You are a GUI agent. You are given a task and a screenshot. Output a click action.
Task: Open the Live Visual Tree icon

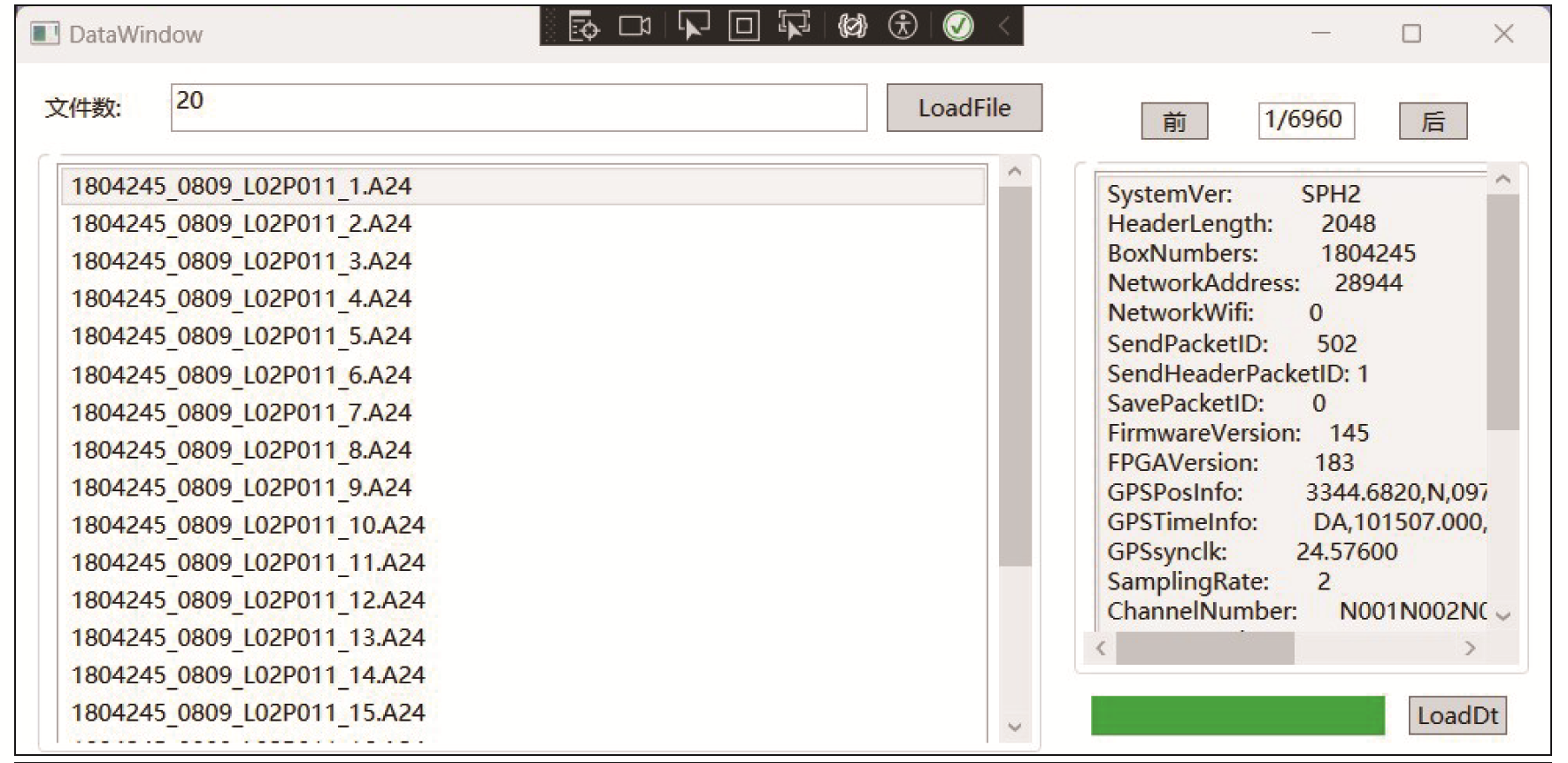click(x=583, y=27)
